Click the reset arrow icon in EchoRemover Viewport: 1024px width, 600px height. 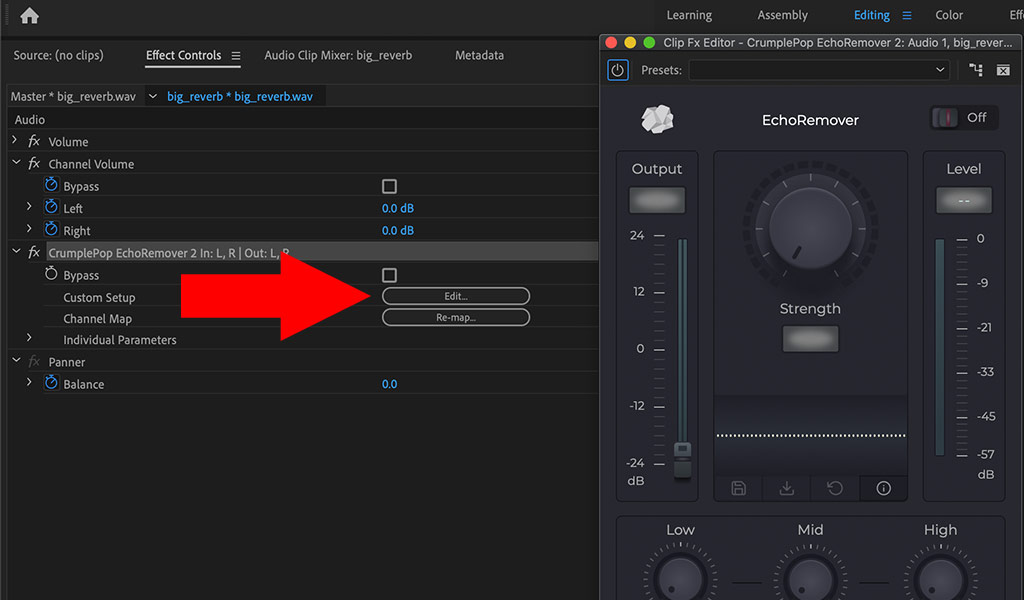[835, 488]
